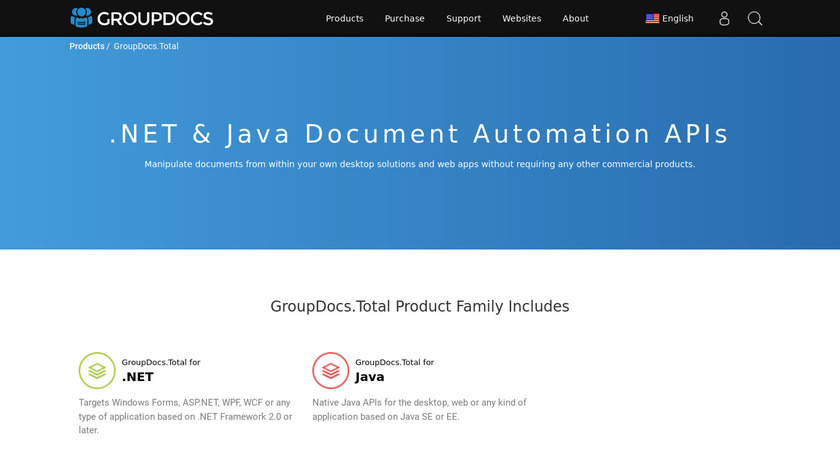Screen dimensions: 840x472
Task: Open the English language selector
Action: [x=670, y=18]
